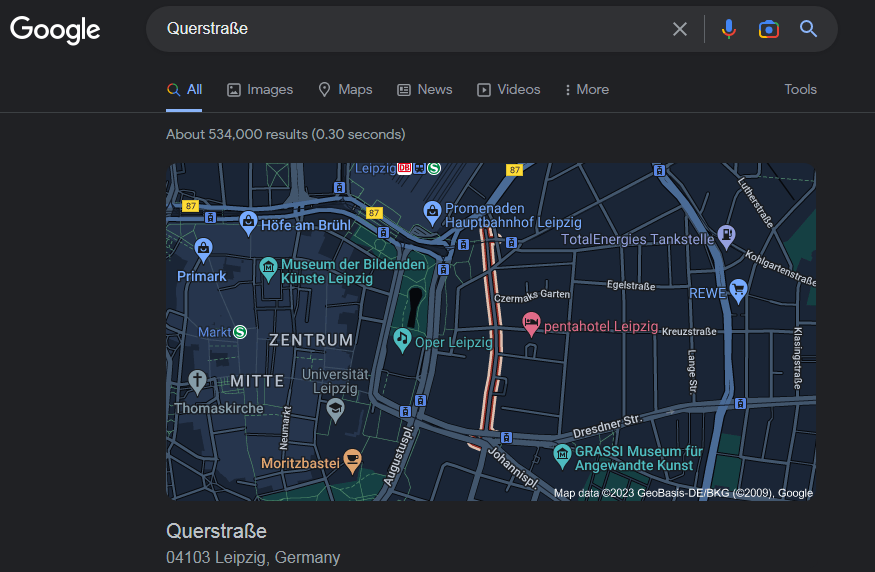Click the Markt S-Bahn station icon
This screenshot has height=572, width=875.
(240, 332)
